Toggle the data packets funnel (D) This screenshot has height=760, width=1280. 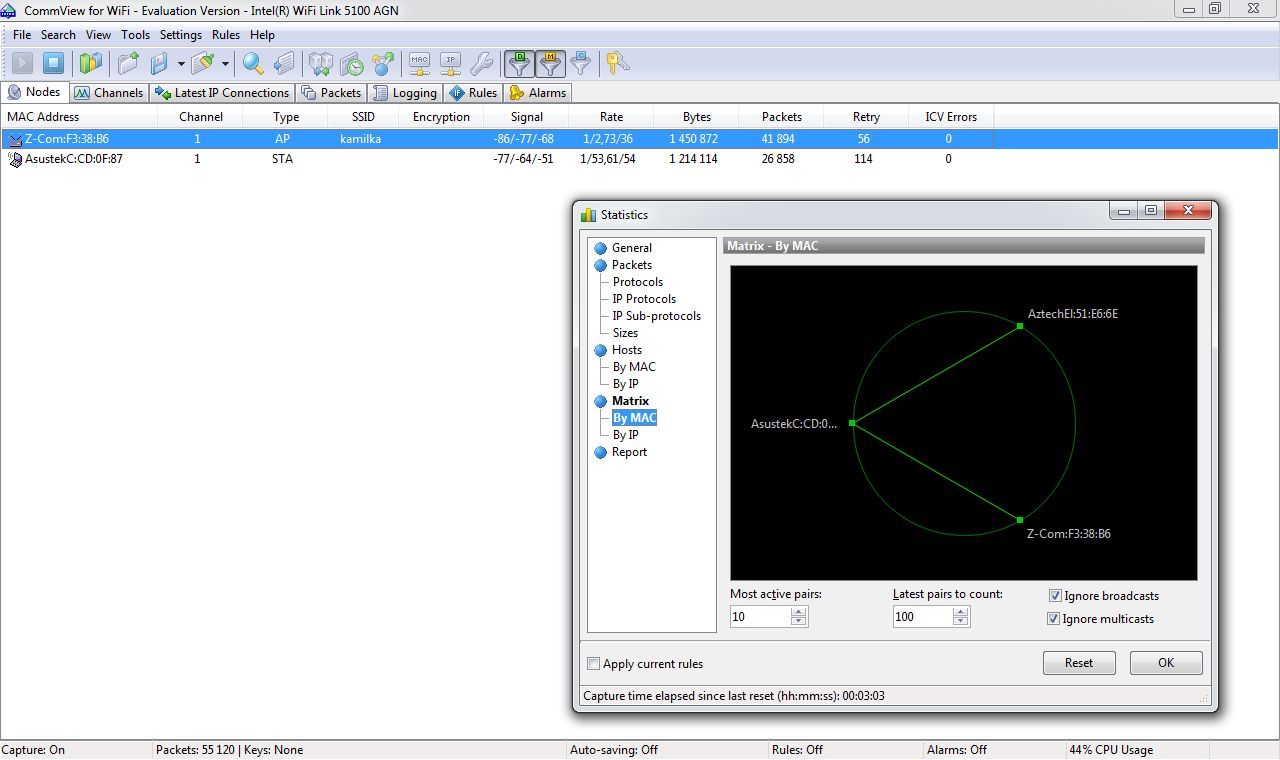[x=519, y=64]
